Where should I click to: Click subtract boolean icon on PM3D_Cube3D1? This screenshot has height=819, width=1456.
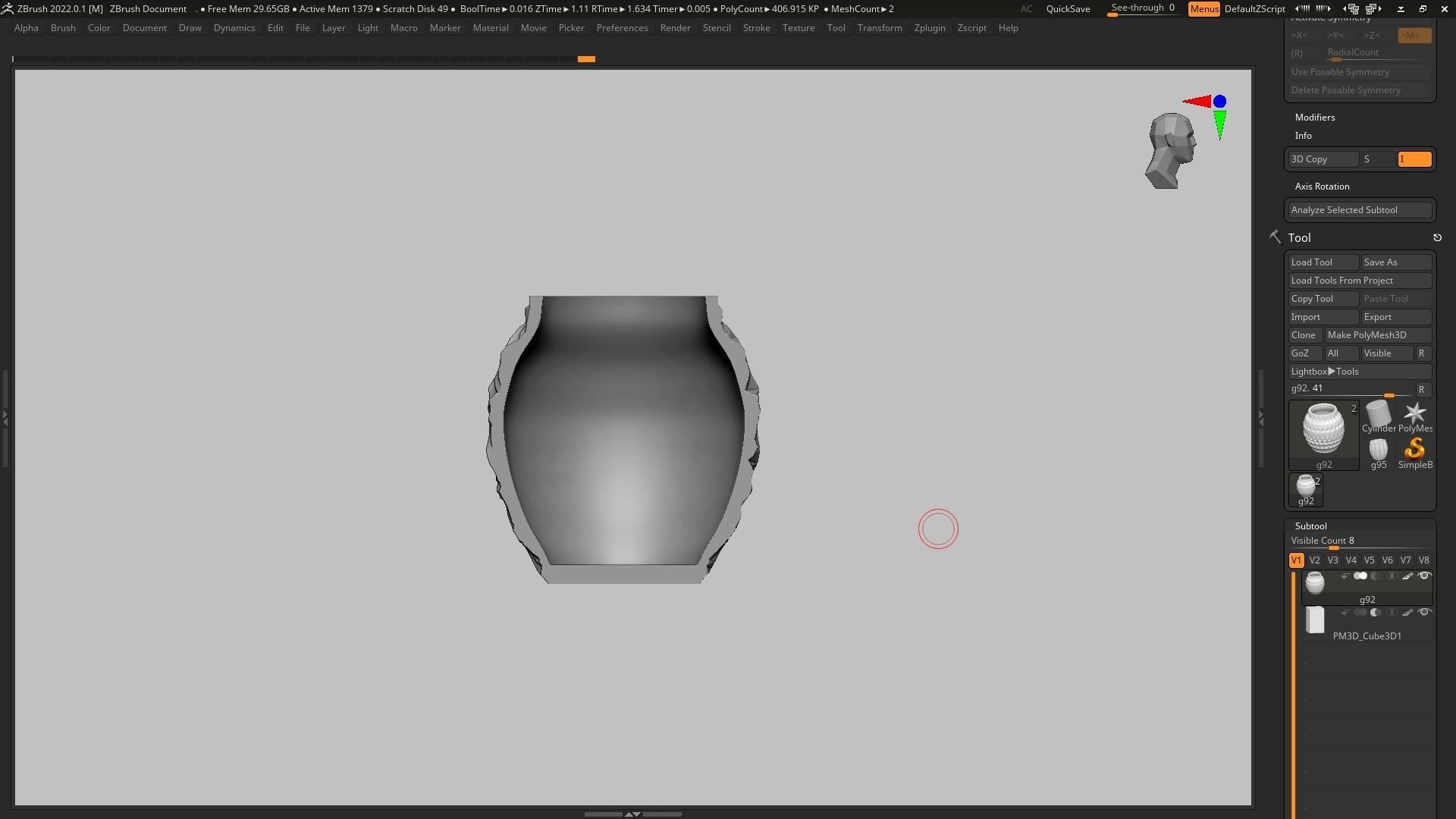(1376, 613)
